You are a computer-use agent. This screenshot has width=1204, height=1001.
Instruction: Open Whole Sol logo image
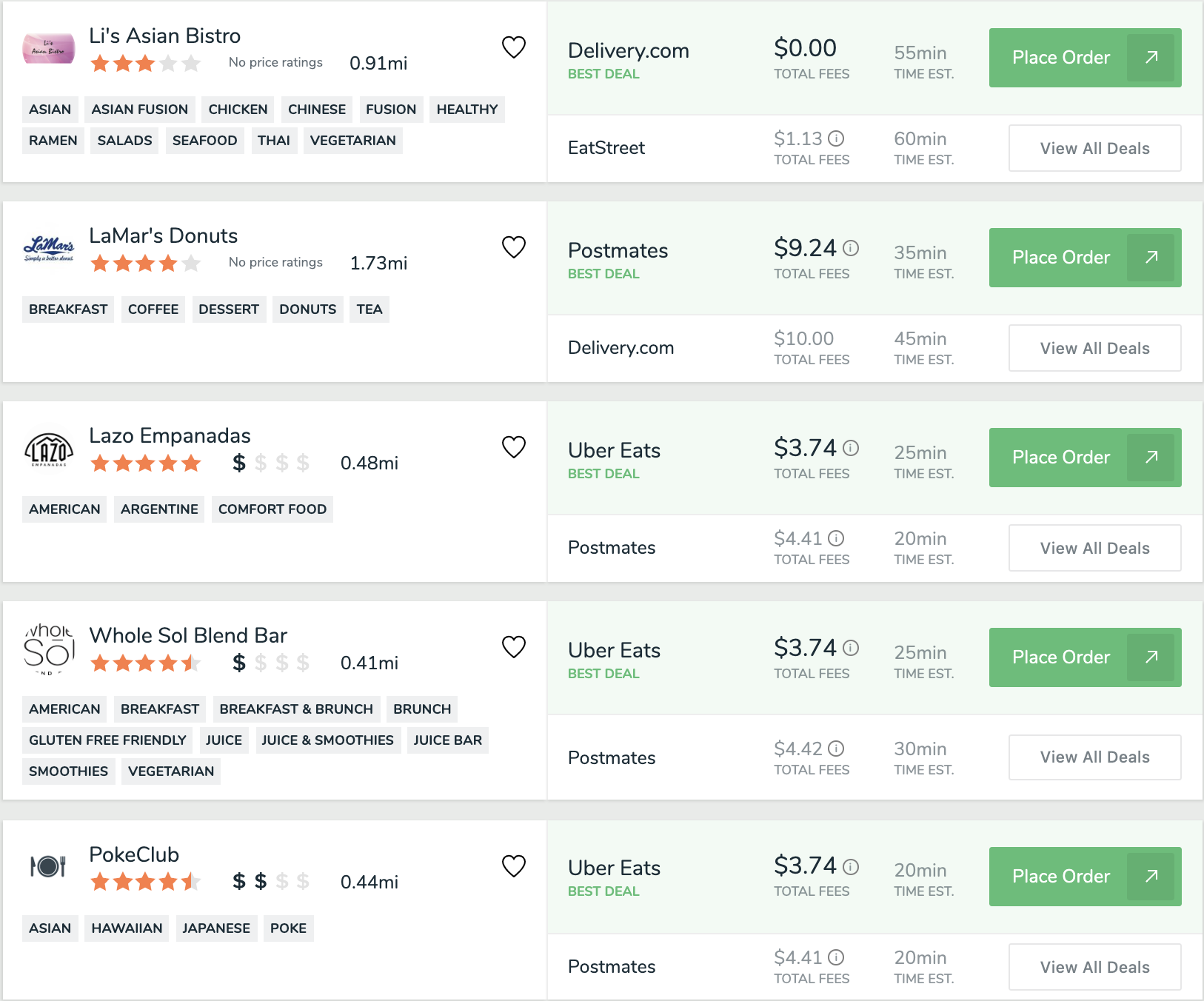click(x=49, y=650)
